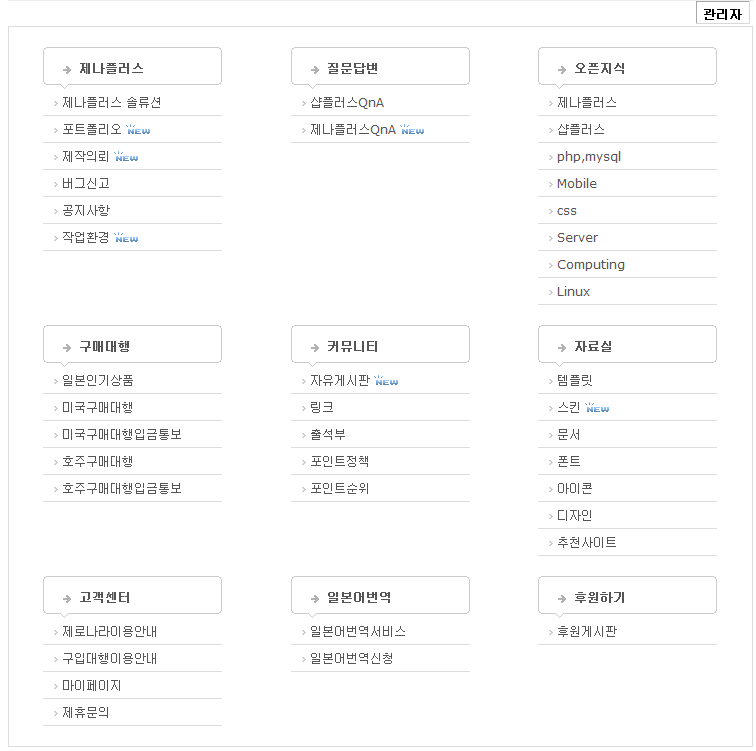This screenshot has height=751, width=756.
Task: Open the 버그신고 link
Action: (x=86, y=183)
